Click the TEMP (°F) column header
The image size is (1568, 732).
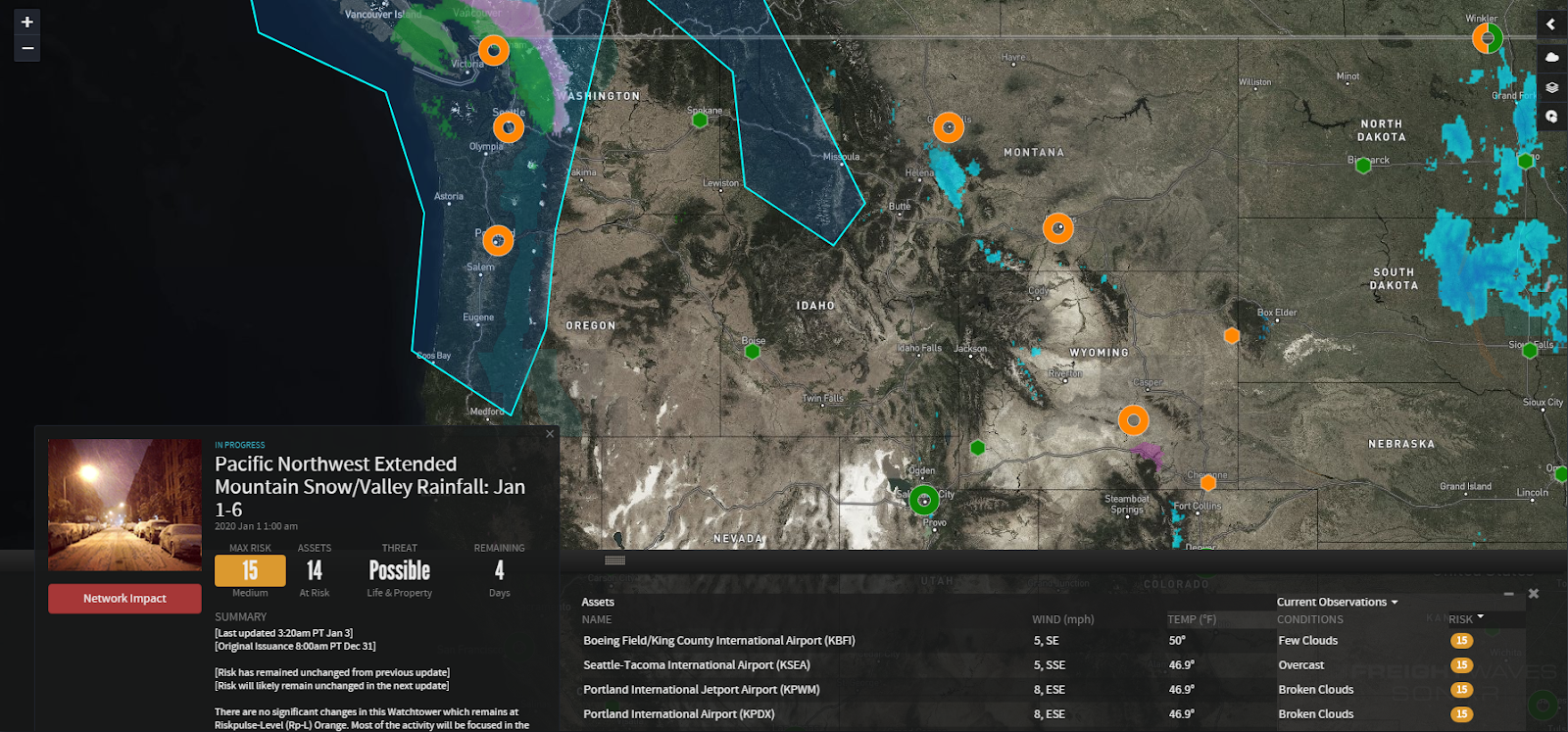click(1192, 619)
